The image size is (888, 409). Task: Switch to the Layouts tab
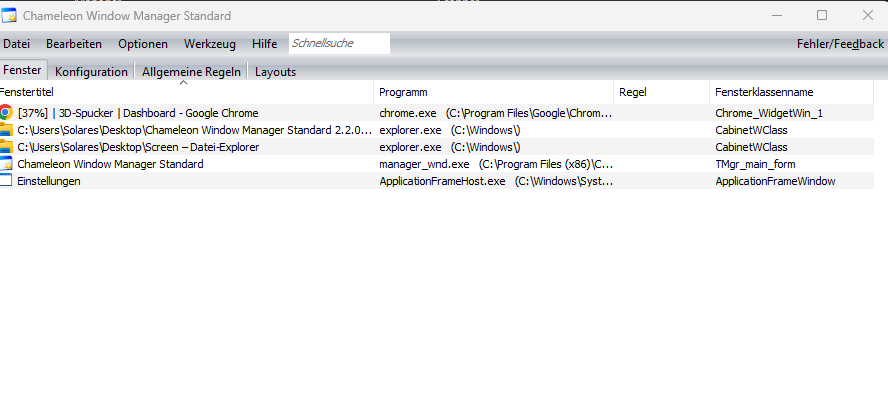pos(275,72)
